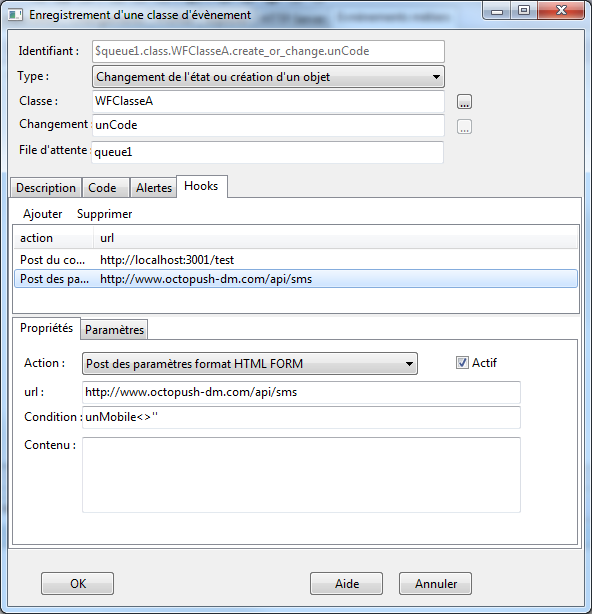Screen dimensions: 592x614
Task: Click the browse button next to Changement field
Action: click(464, 127)
